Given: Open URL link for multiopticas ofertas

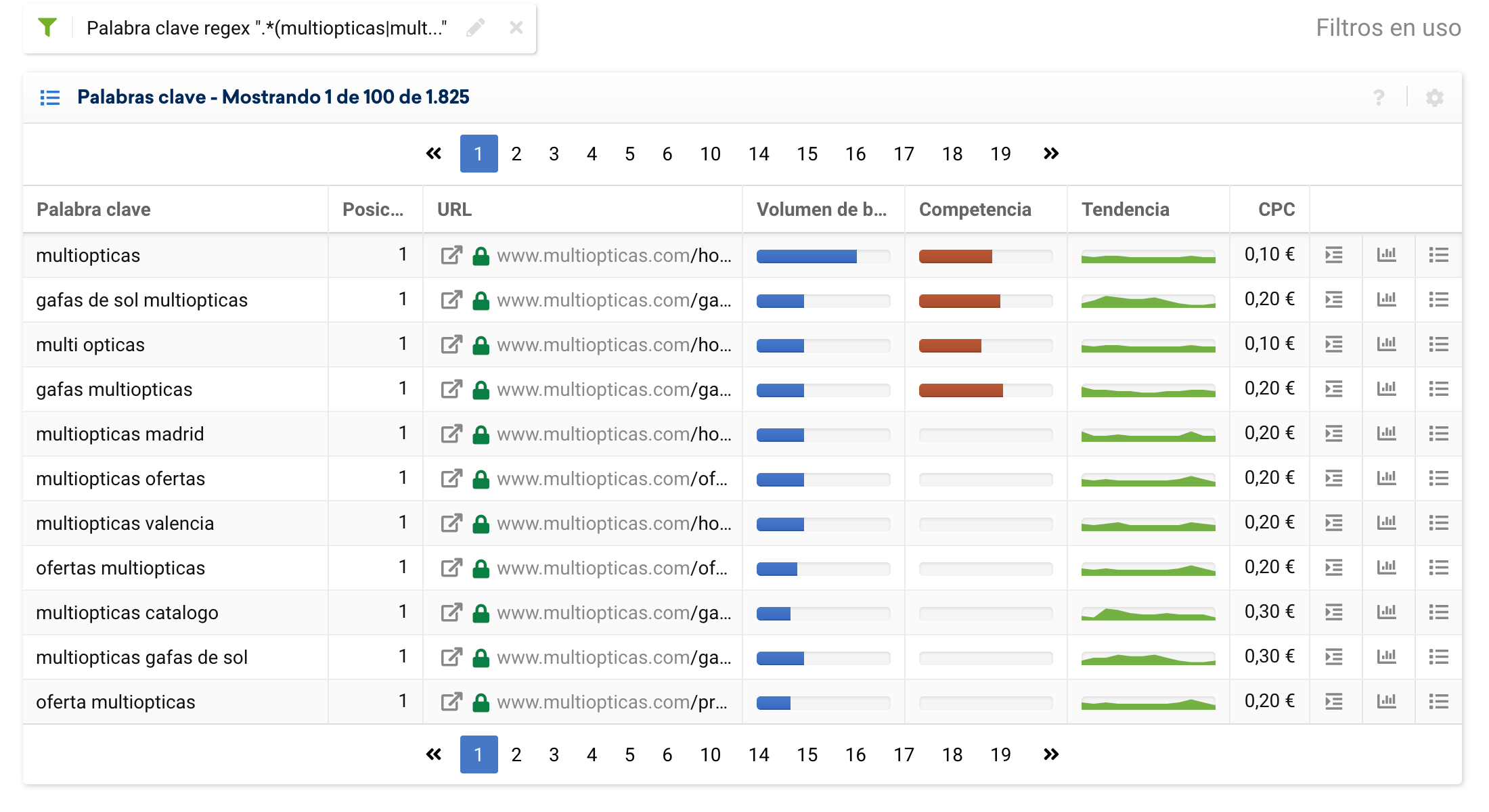Looking at the screenshot, I should (x=612, y=479).
